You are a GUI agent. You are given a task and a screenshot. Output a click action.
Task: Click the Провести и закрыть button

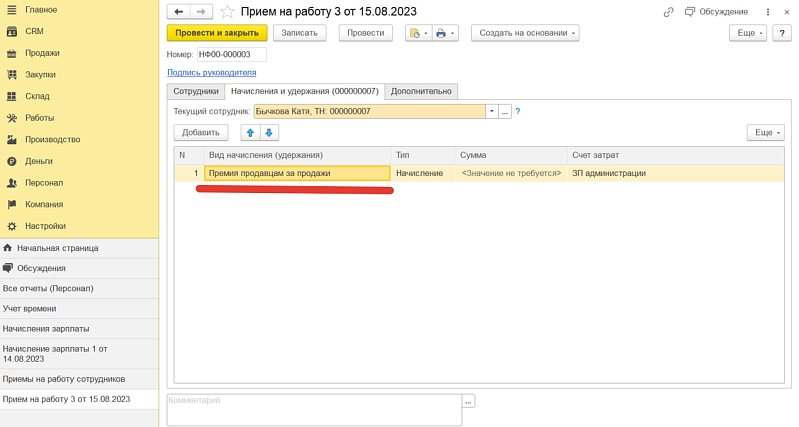[216, 33]
